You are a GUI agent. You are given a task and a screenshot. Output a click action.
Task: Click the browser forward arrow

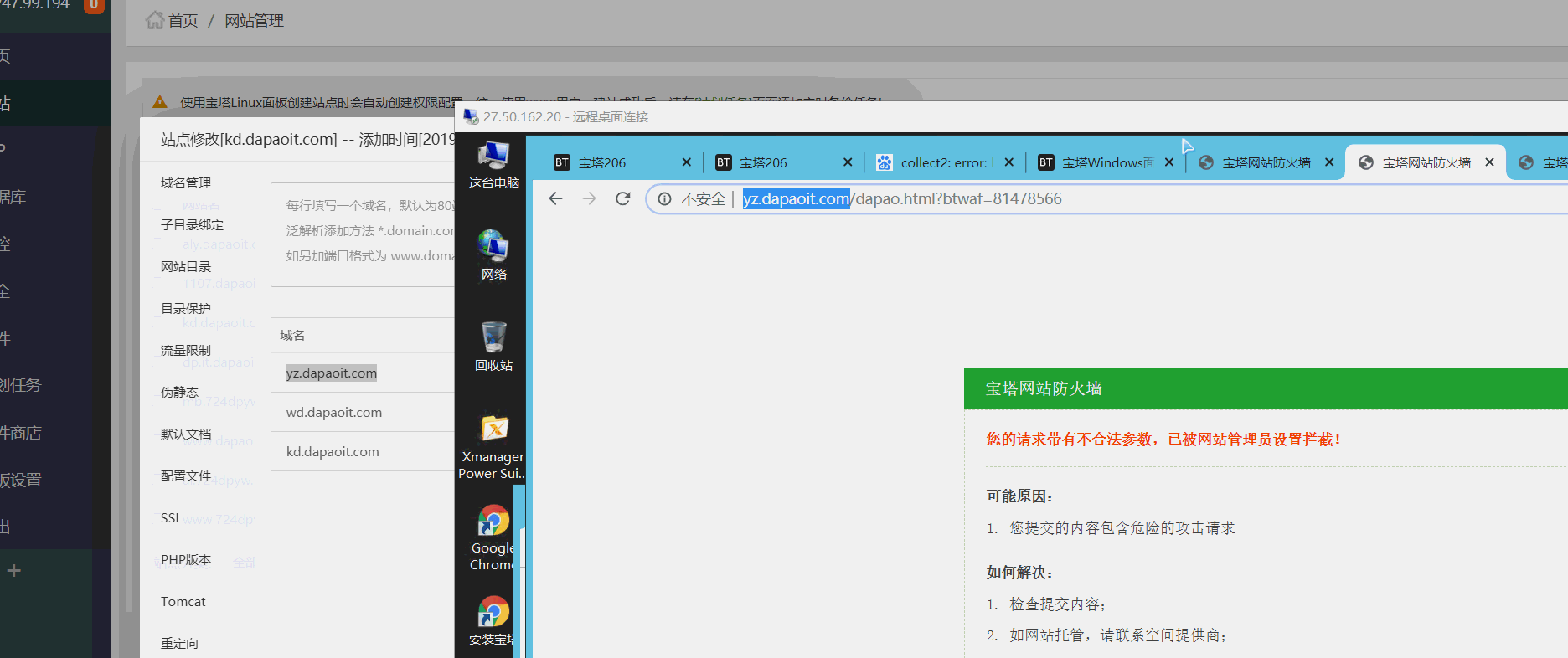point(589,198)
